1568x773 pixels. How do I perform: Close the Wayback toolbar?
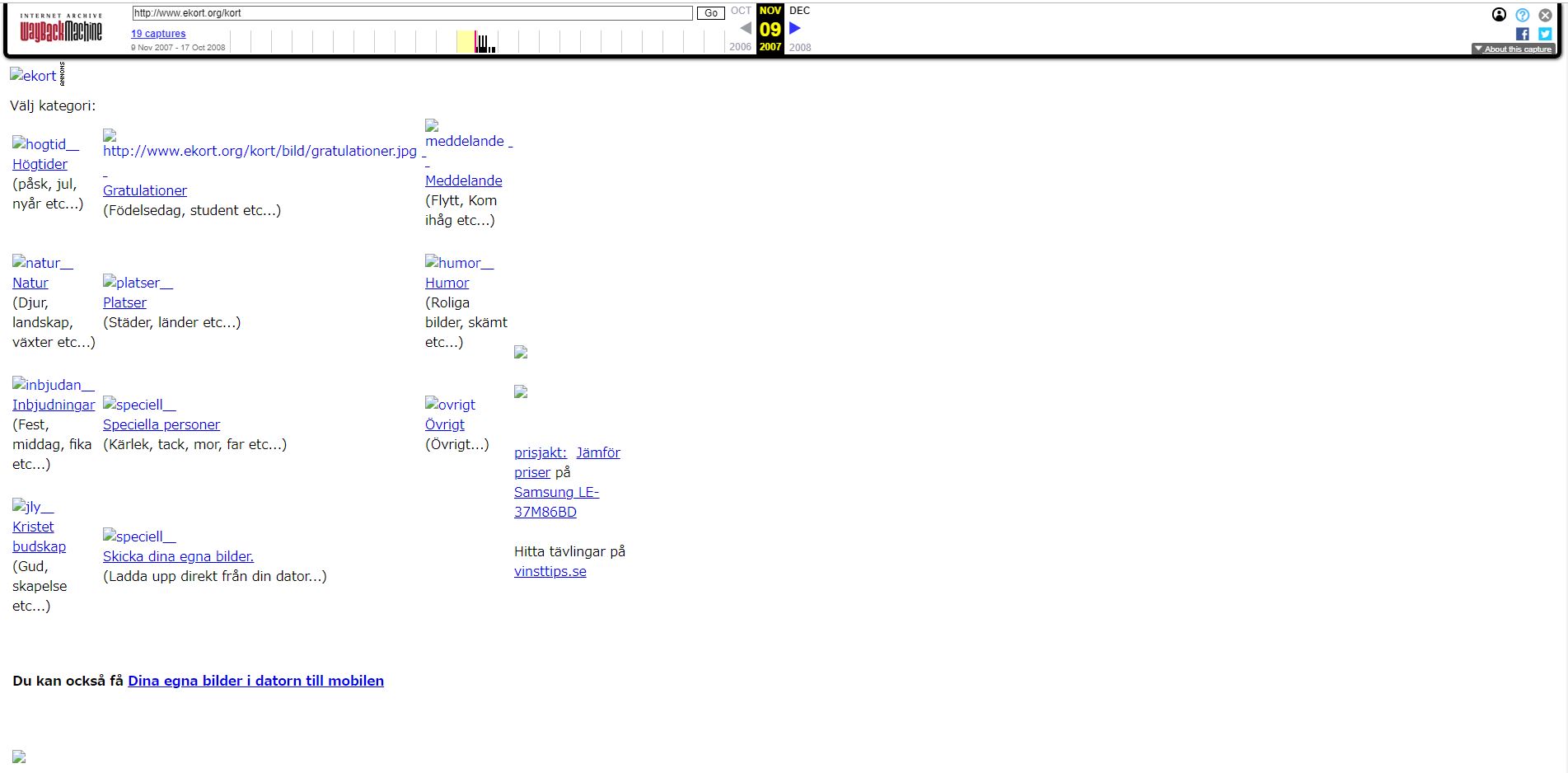[1545, 15]
